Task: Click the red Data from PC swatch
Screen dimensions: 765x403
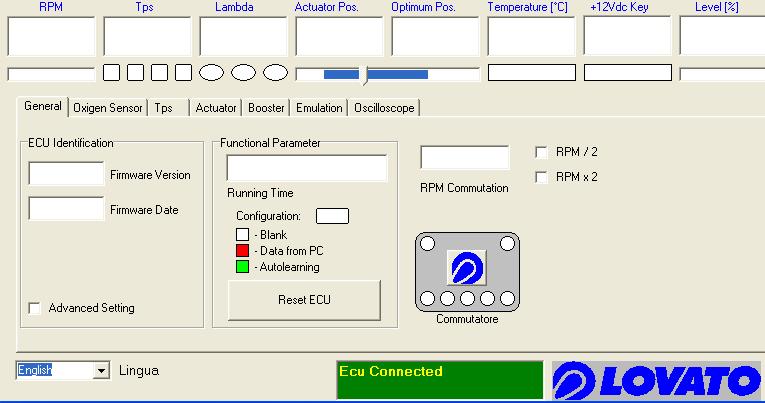Action: 242,251
